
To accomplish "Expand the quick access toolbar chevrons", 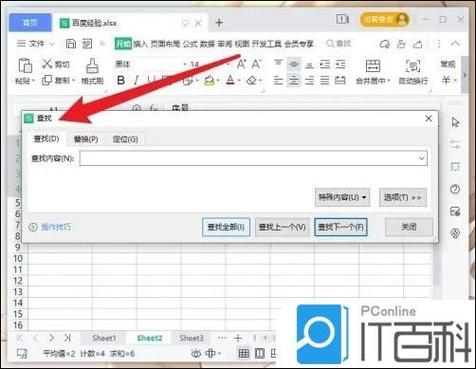I will click(x=102, y=44).
